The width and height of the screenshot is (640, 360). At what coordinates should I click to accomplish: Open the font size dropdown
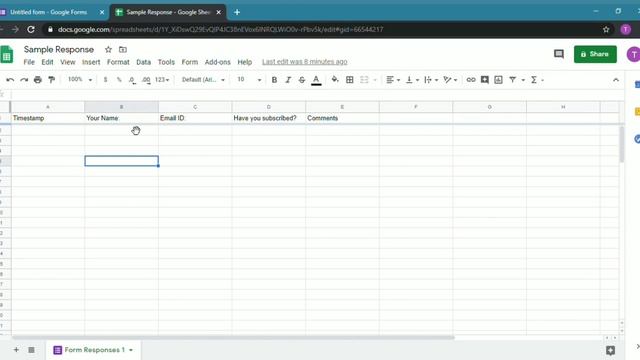point(249,80)
